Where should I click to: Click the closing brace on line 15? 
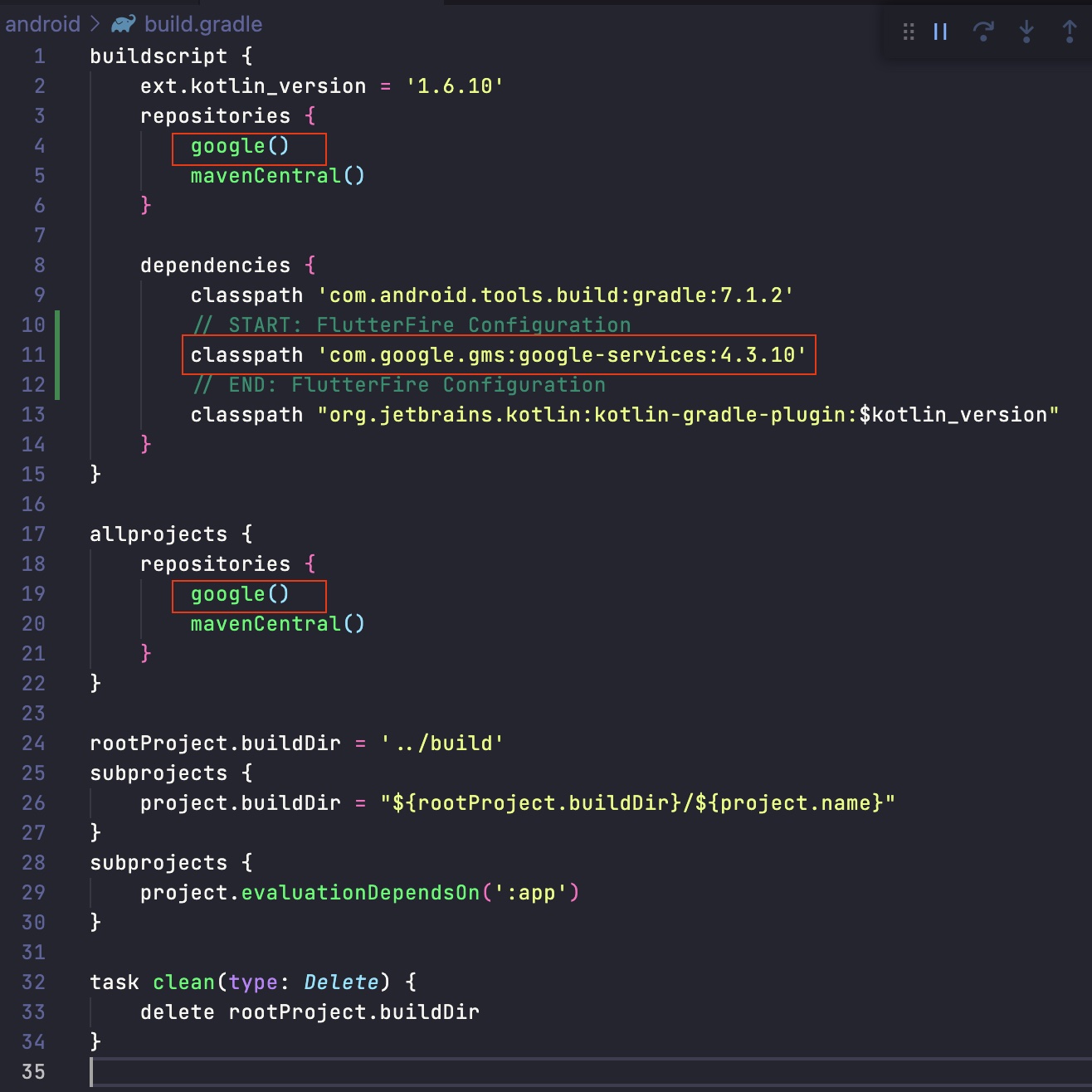click(95, 475)
